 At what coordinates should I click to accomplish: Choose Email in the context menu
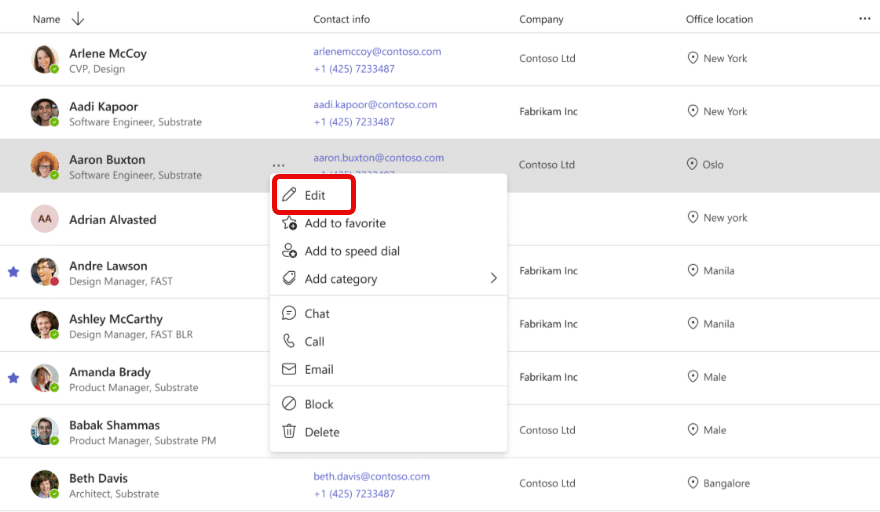(x=388, y=369)
